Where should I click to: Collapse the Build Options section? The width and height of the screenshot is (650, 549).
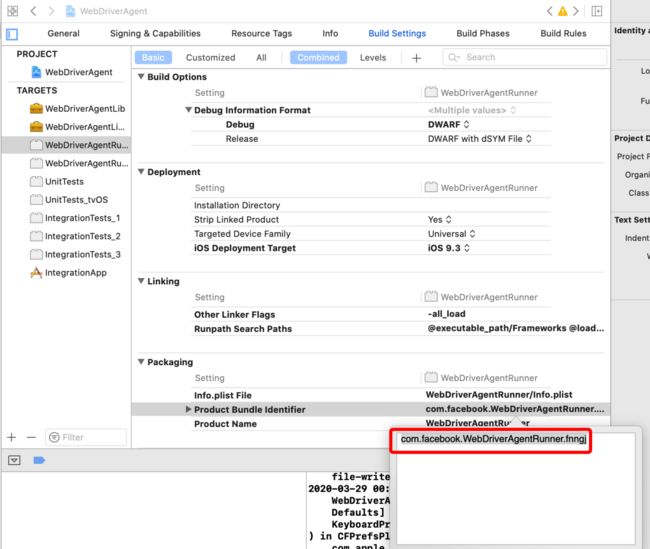pyautogui.click(x=141, y=77)
